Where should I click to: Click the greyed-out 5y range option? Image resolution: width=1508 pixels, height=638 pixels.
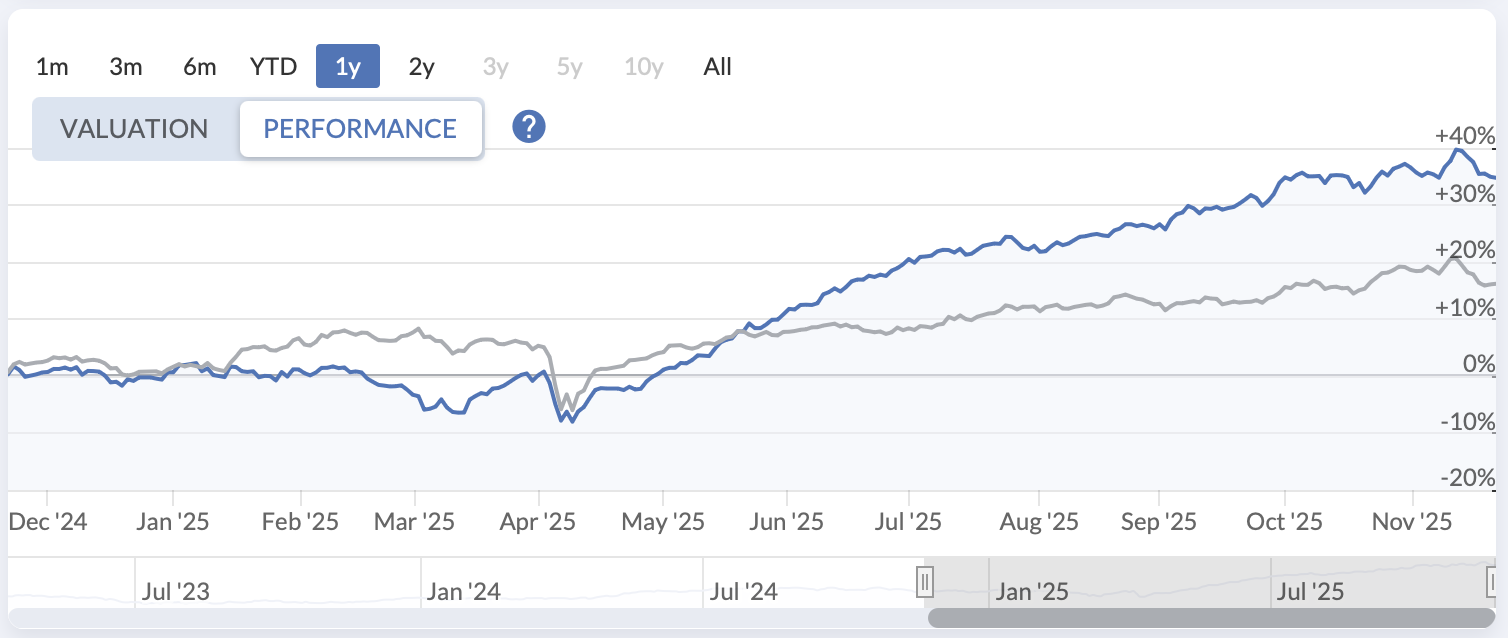570,67
